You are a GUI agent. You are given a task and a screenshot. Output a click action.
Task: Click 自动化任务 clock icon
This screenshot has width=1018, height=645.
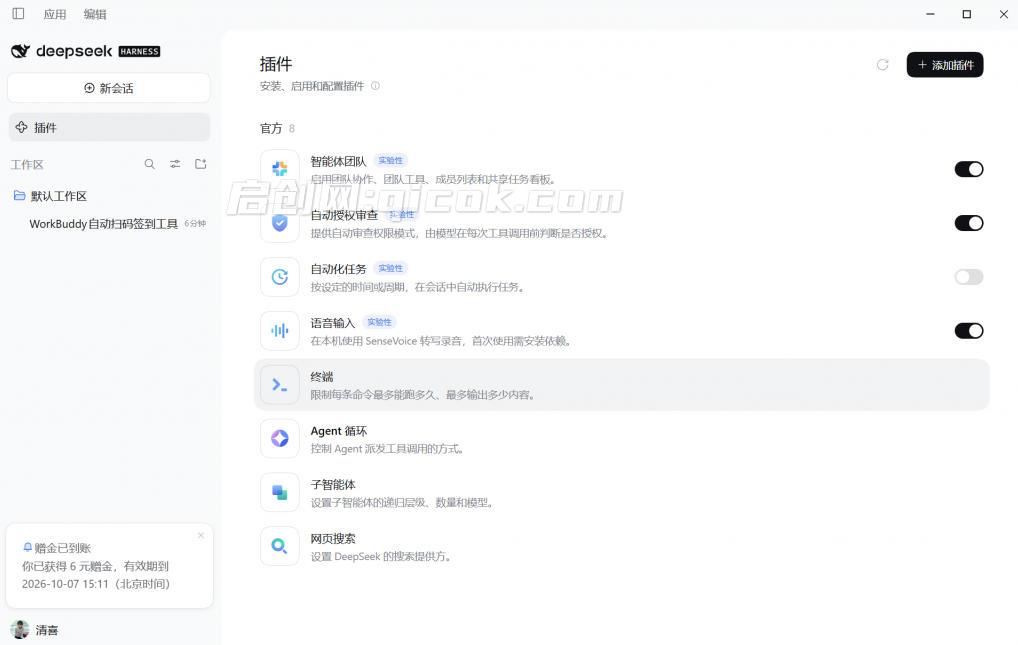(x=280, y=277)
